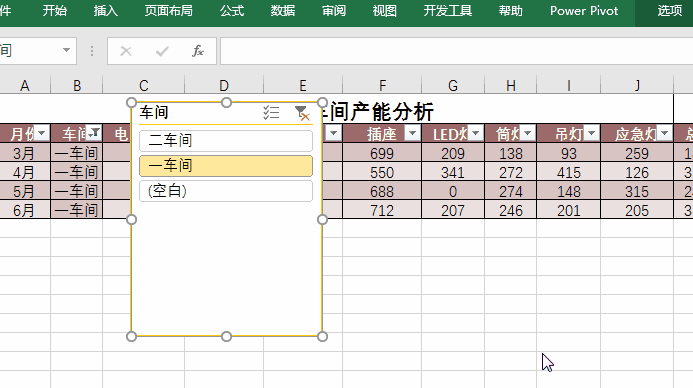Open the 数据 ribbon tab

(x=283, y=11)
